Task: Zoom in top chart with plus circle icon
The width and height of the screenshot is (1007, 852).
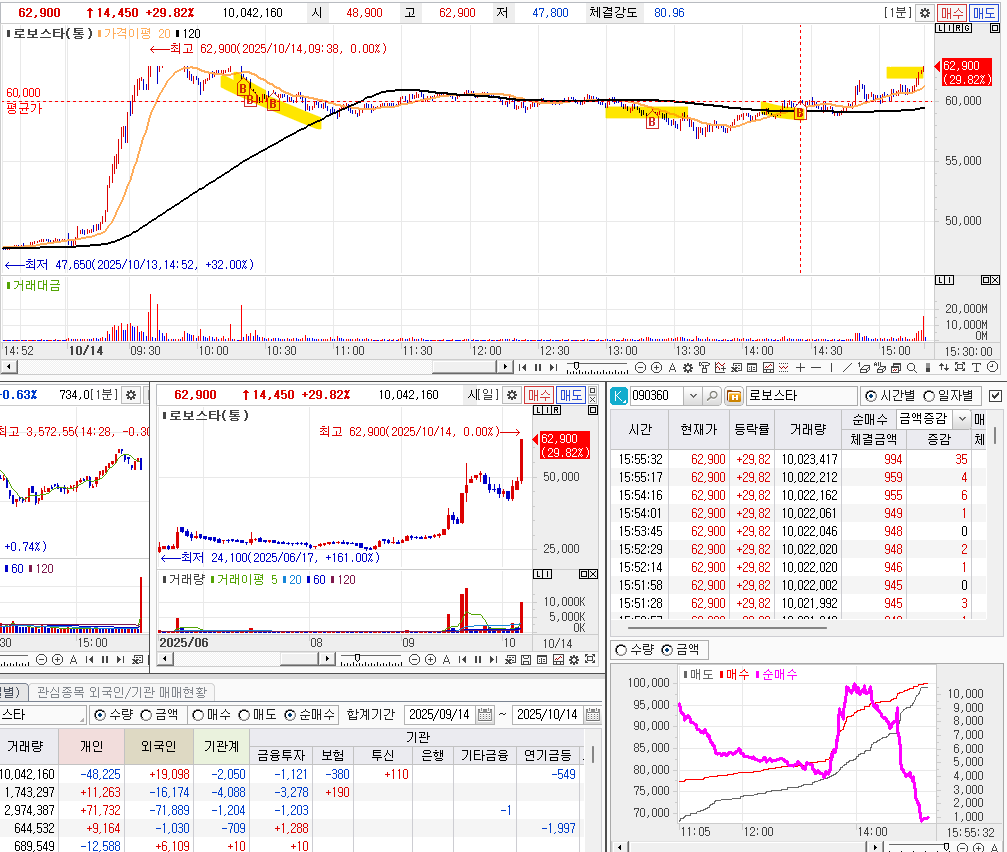Action: pyautogui.click(x=656, y=367)
